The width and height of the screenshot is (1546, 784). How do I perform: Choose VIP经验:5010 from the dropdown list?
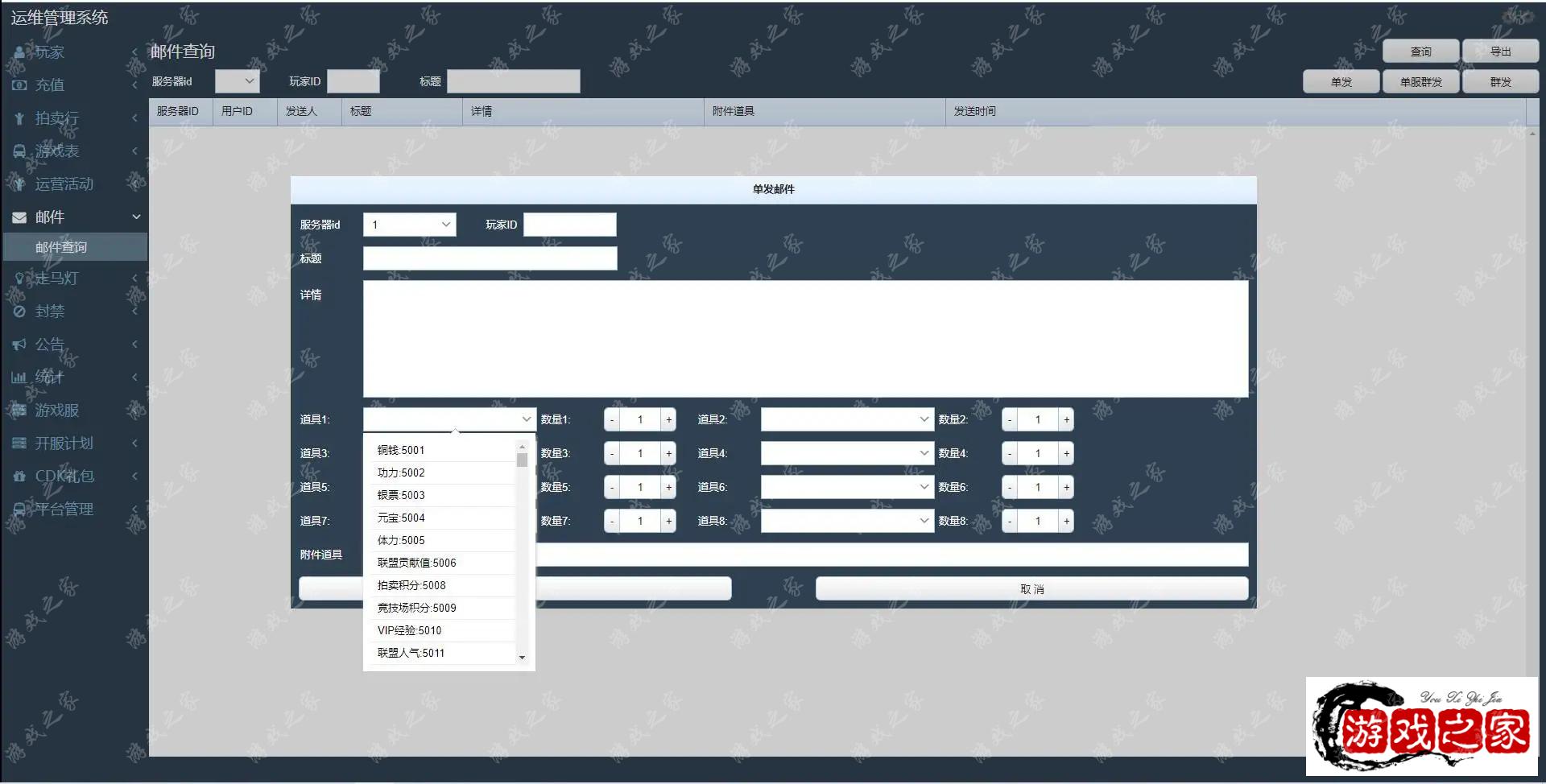pyautogui.click(x=409, y=631)
